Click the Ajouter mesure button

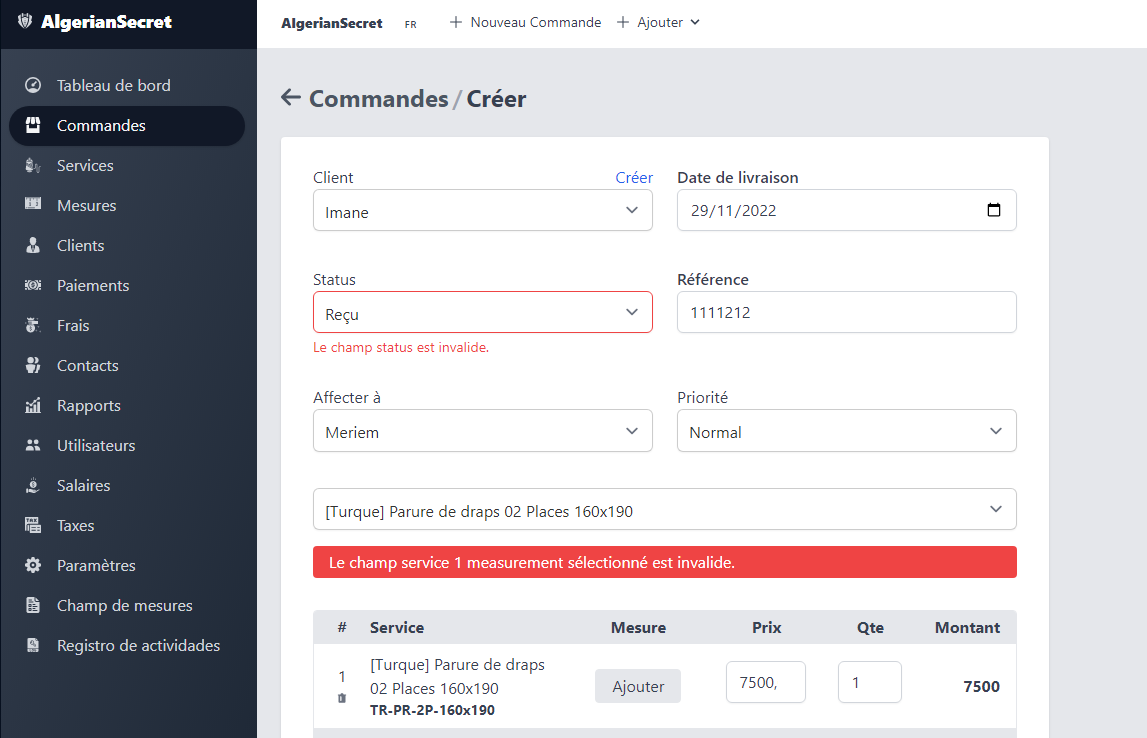pyautogui.click(x=638, y=686)
